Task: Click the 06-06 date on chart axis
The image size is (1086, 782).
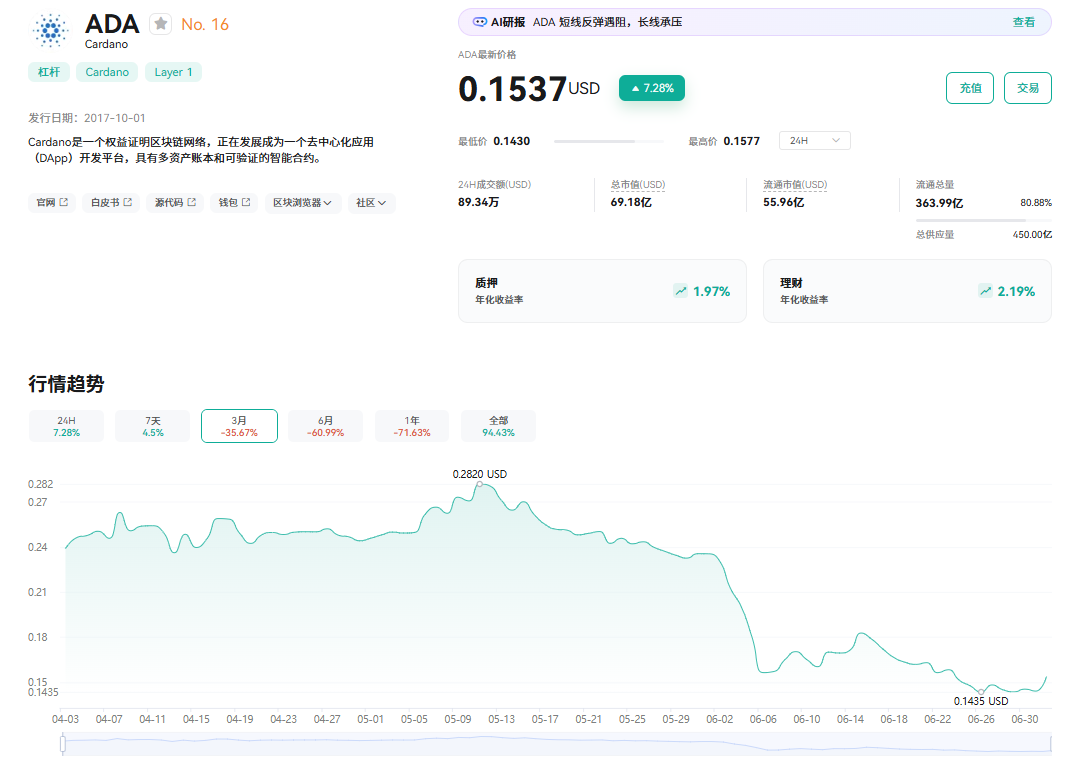Action: (763, 719)
